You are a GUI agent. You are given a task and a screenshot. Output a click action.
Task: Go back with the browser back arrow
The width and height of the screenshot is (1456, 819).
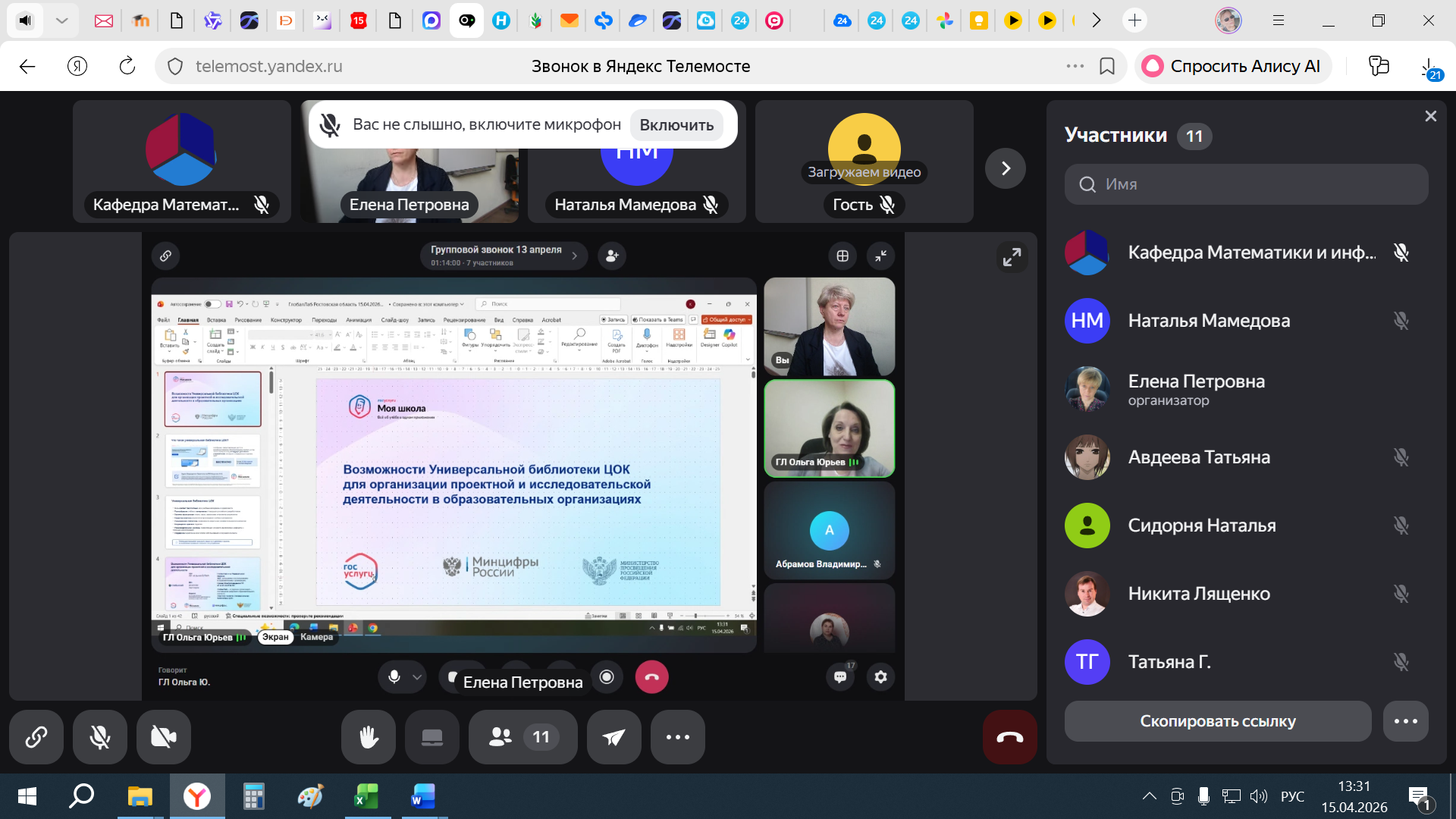coord(27,67)
